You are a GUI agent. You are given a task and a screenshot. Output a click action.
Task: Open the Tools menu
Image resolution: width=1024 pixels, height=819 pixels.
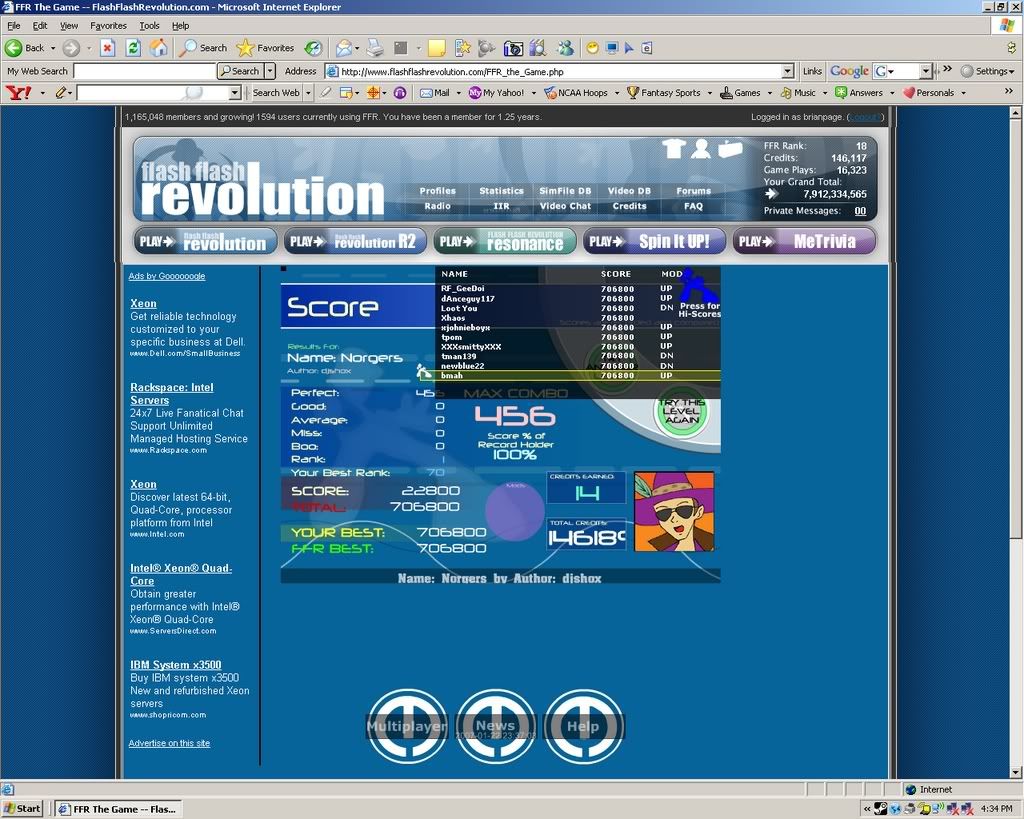pos(149,26)
